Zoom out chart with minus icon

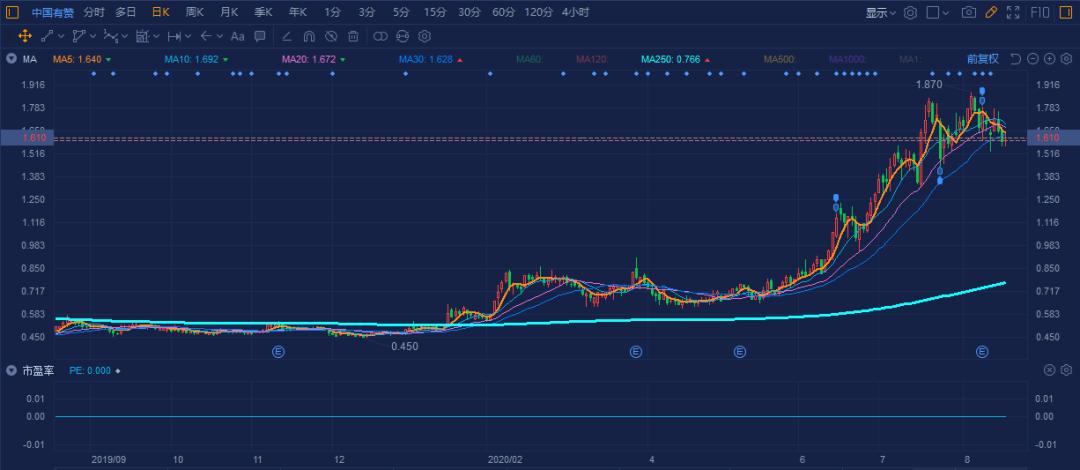(1032, 59)
